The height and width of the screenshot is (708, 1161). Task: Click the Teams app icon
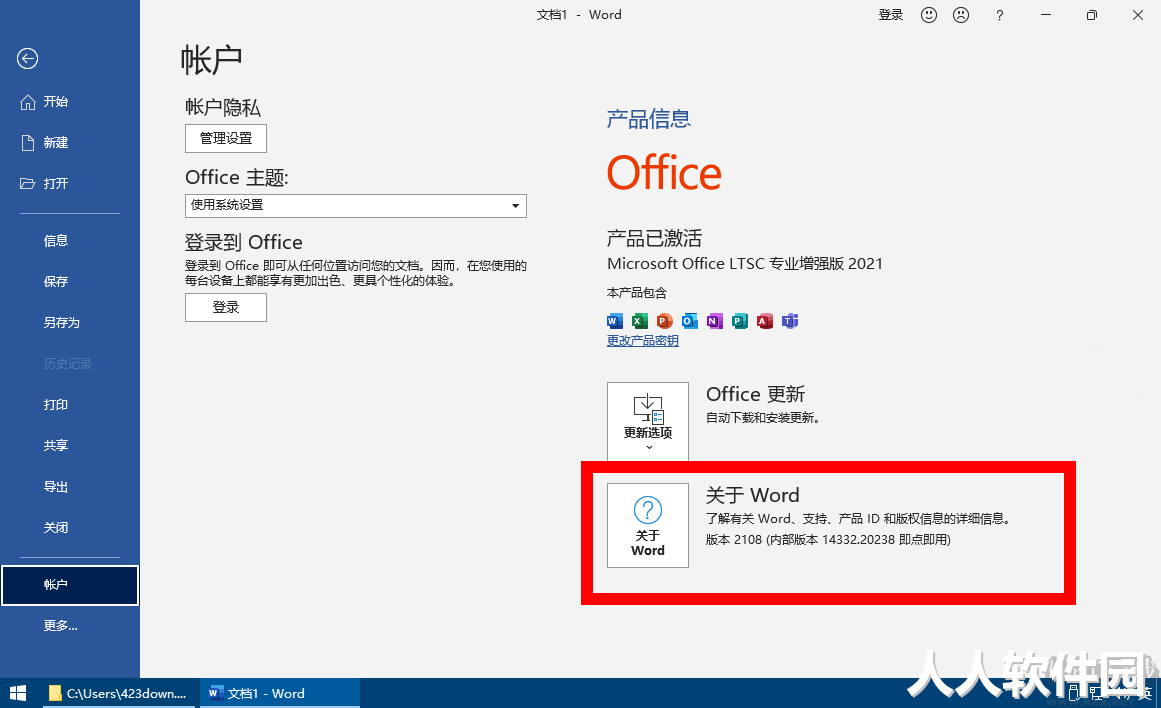pyautogui.click(x=790, y=321)
